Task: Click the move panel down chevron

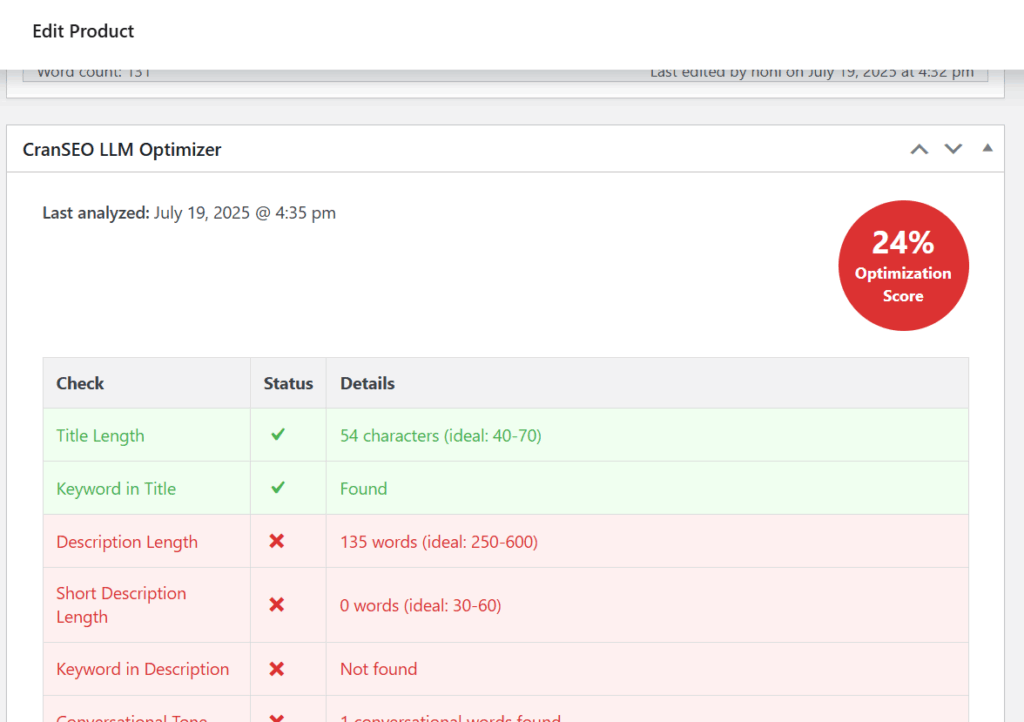Action: (953, 149)
